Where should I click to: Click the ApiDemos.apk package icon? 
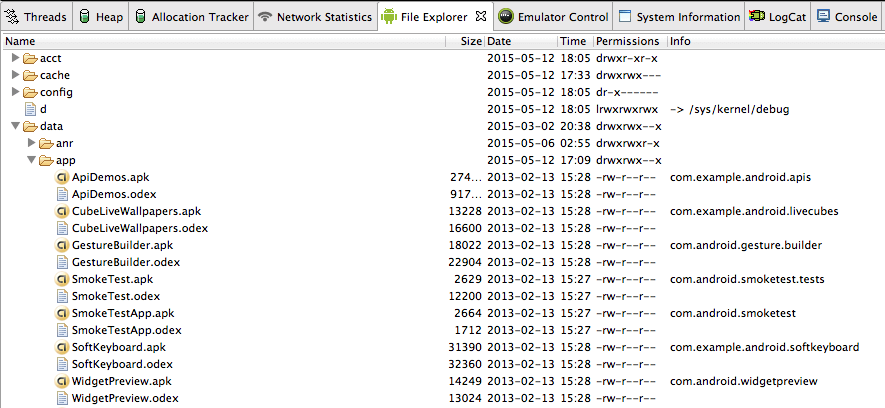tap(62, 177)
